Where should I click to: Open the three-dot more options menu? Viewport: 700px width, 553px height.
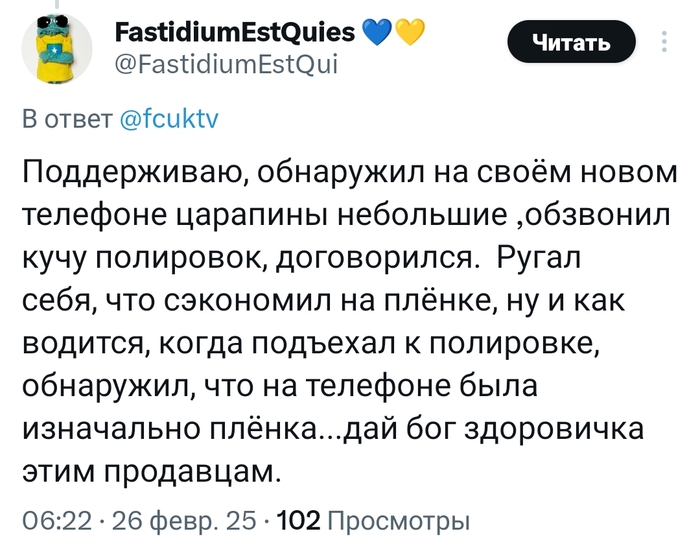665,42
